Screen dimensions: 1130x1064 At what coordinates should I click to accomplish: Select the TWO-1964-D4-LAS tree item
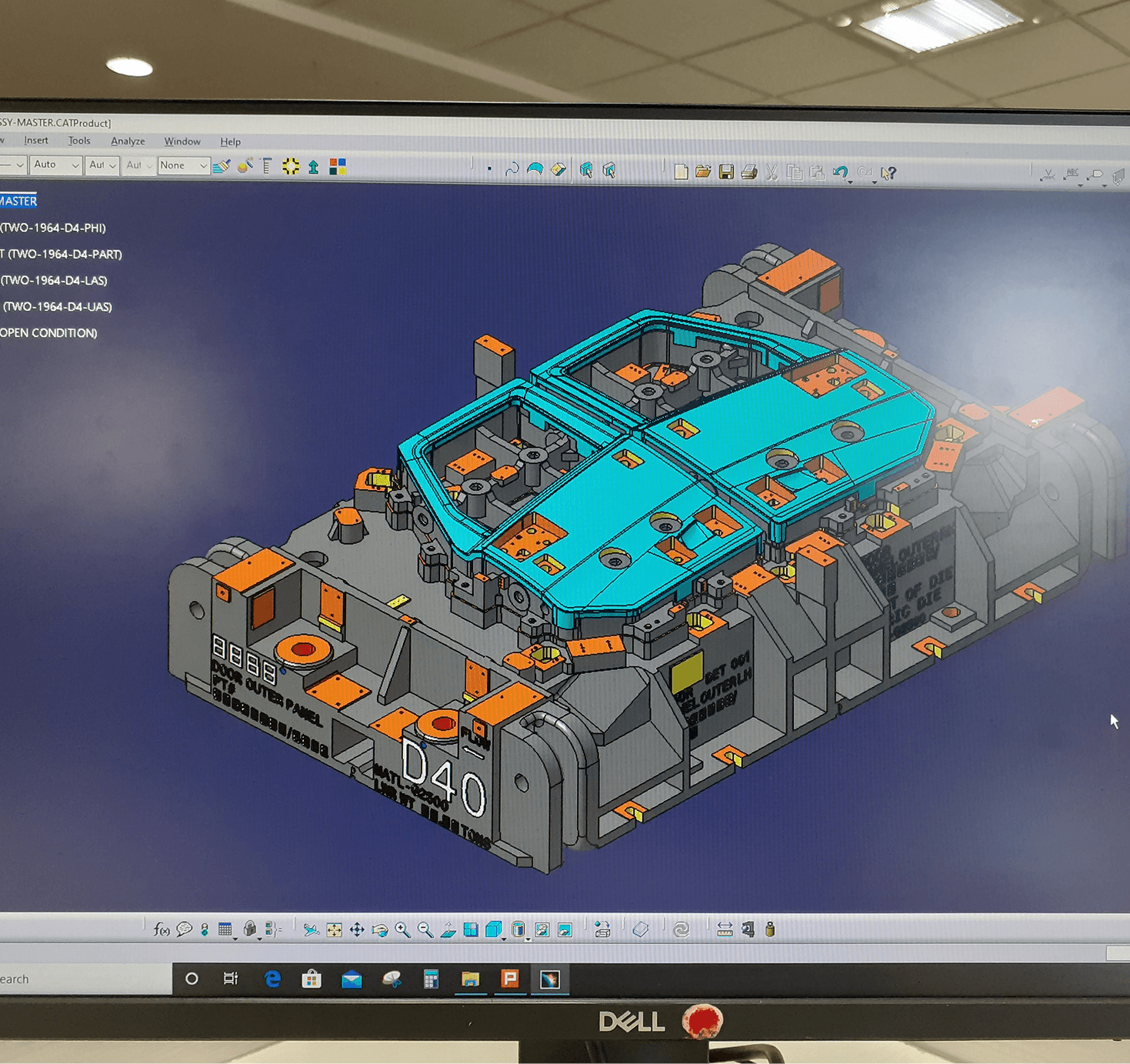click(54, 280)
